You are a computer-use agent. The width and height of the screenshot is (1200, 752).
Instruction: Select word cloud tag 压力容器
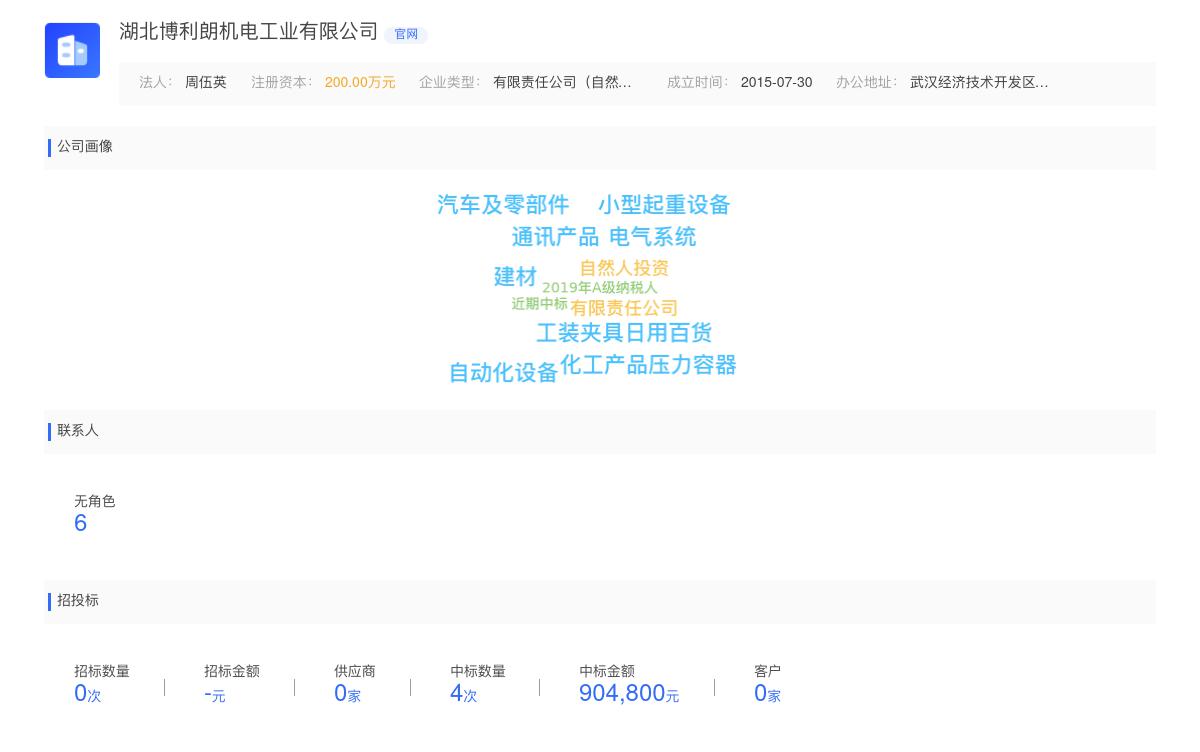(692, 365)
